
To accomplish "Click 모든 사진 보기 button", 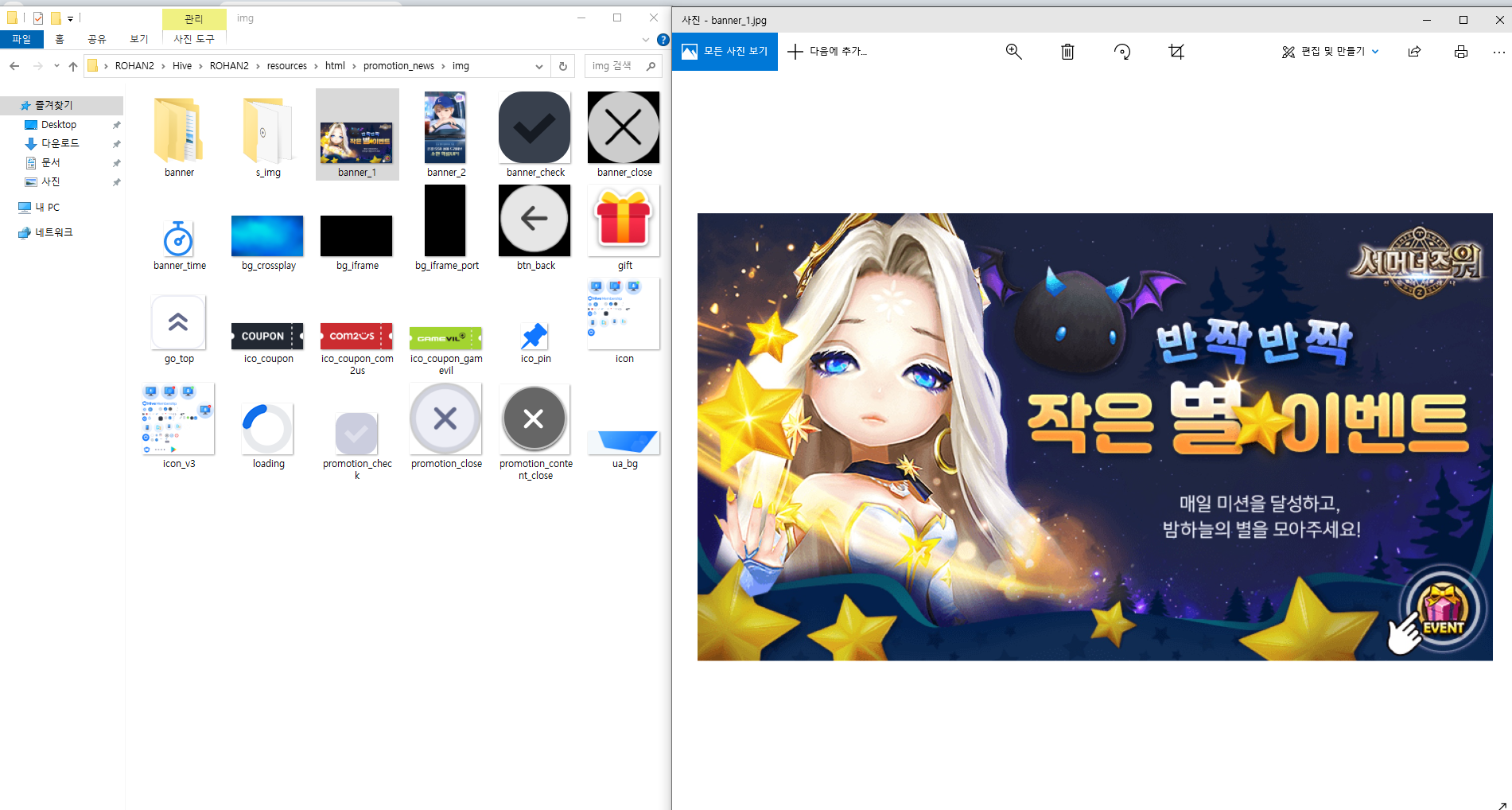I will tap(725, 52).
